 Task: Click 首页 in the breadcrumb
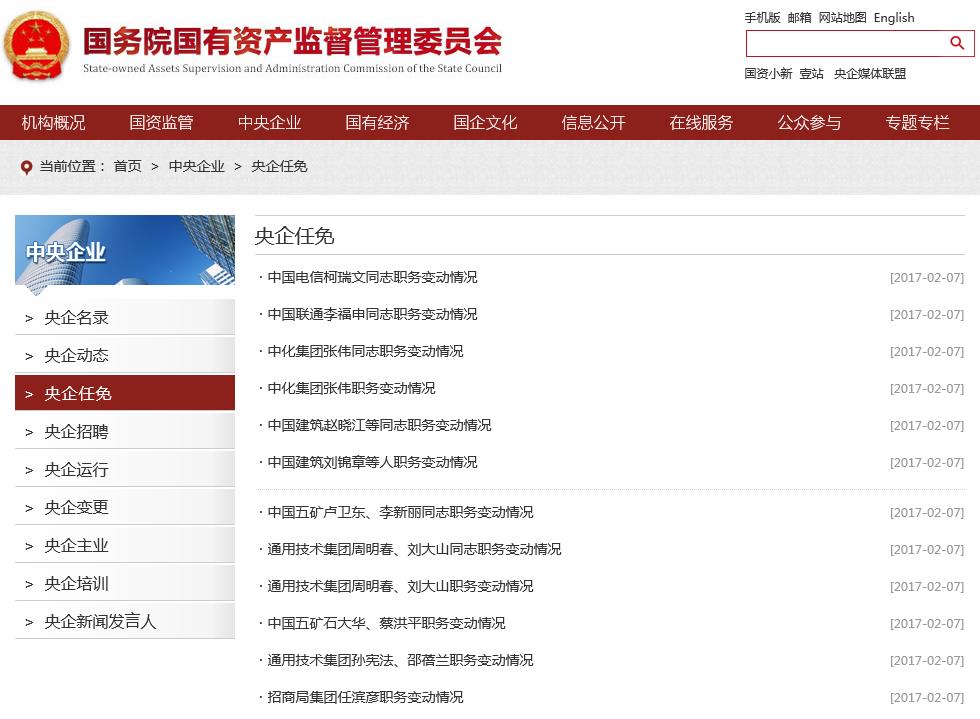coord(127,167)
